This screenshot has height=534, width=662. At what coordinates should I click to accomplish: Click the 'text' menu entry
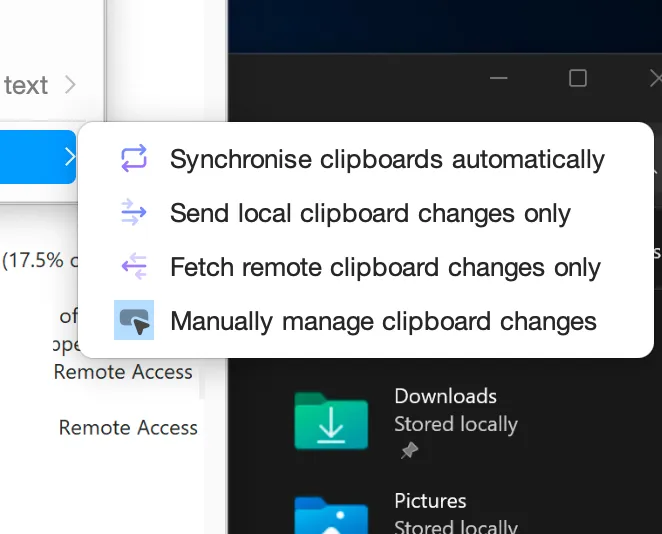pos(26,85)
